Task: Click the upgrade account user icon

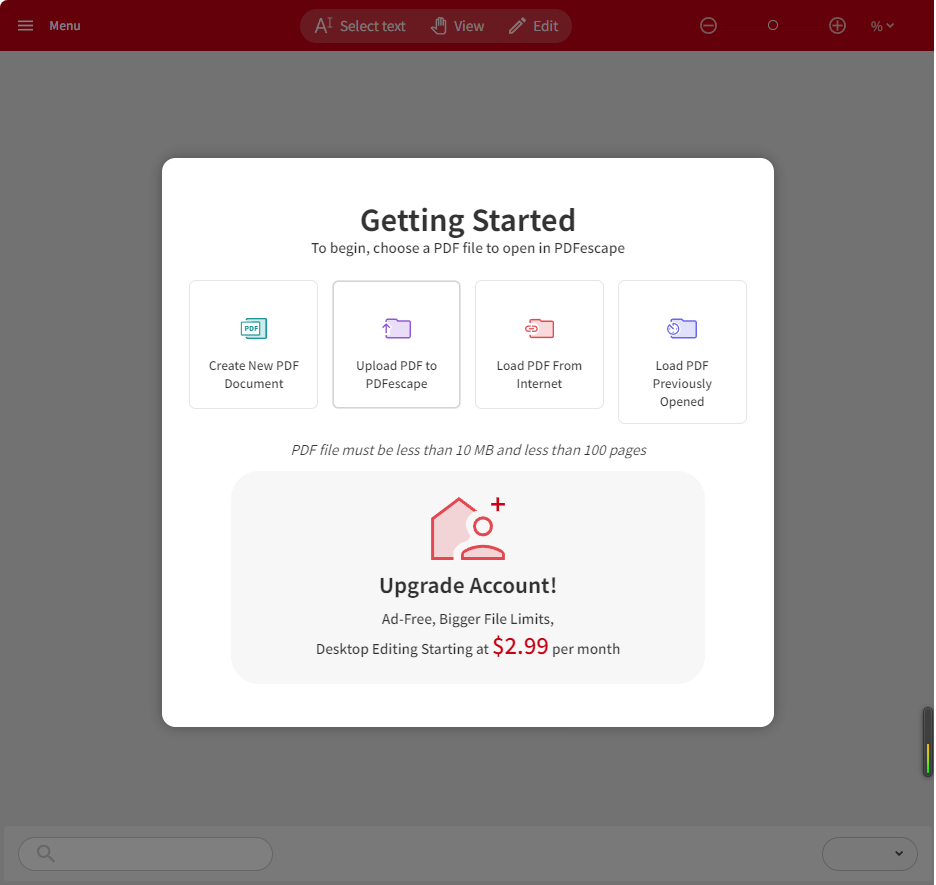Action: (x=468, y=529)
